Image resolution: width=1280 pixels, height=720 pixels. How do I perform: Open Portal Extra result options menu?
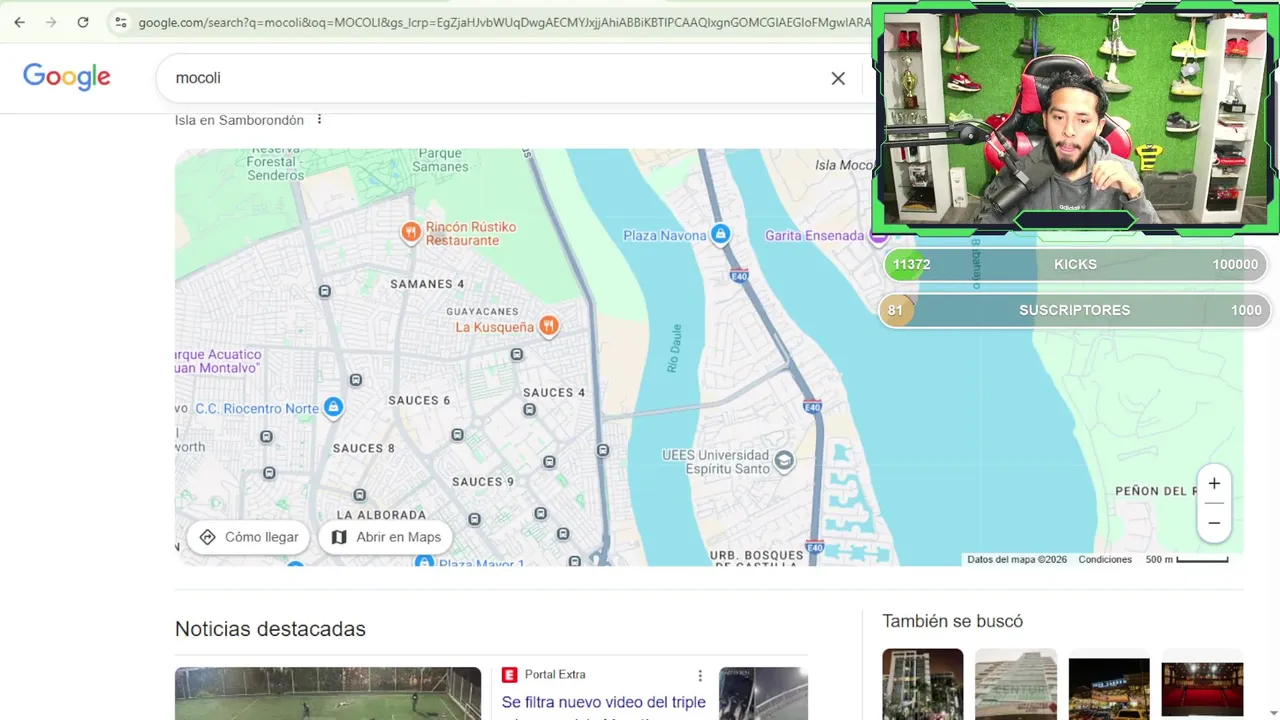click(700, 676)
